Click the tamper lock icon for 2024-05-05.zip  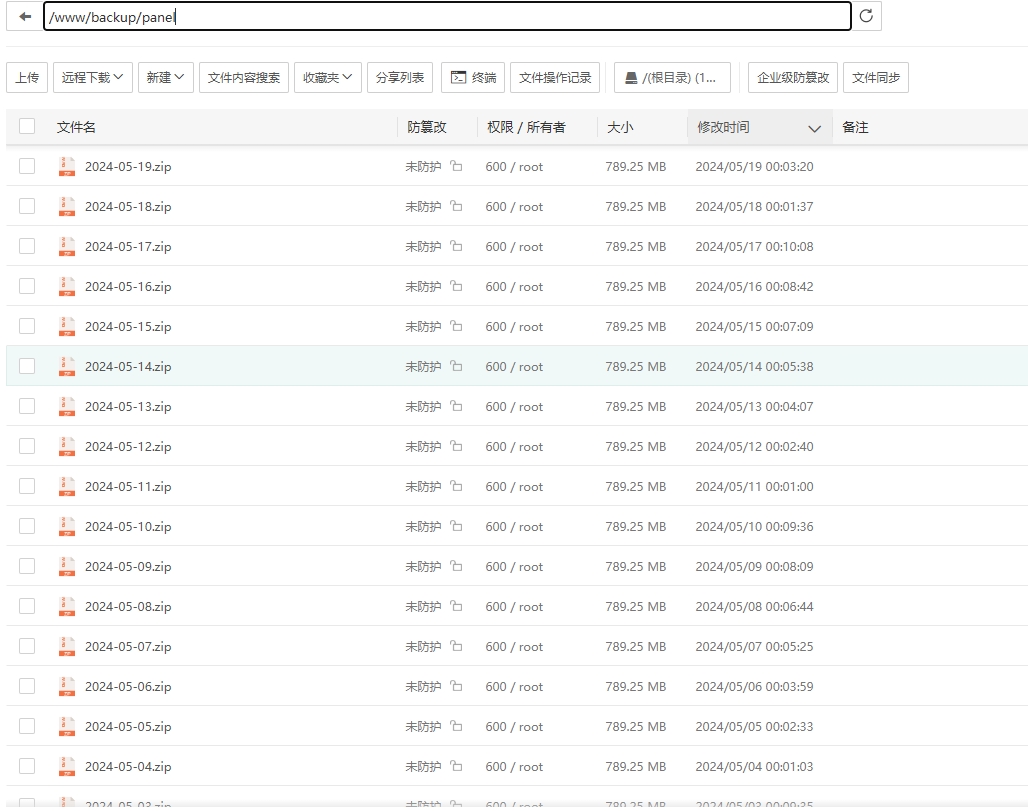(456, 726)
